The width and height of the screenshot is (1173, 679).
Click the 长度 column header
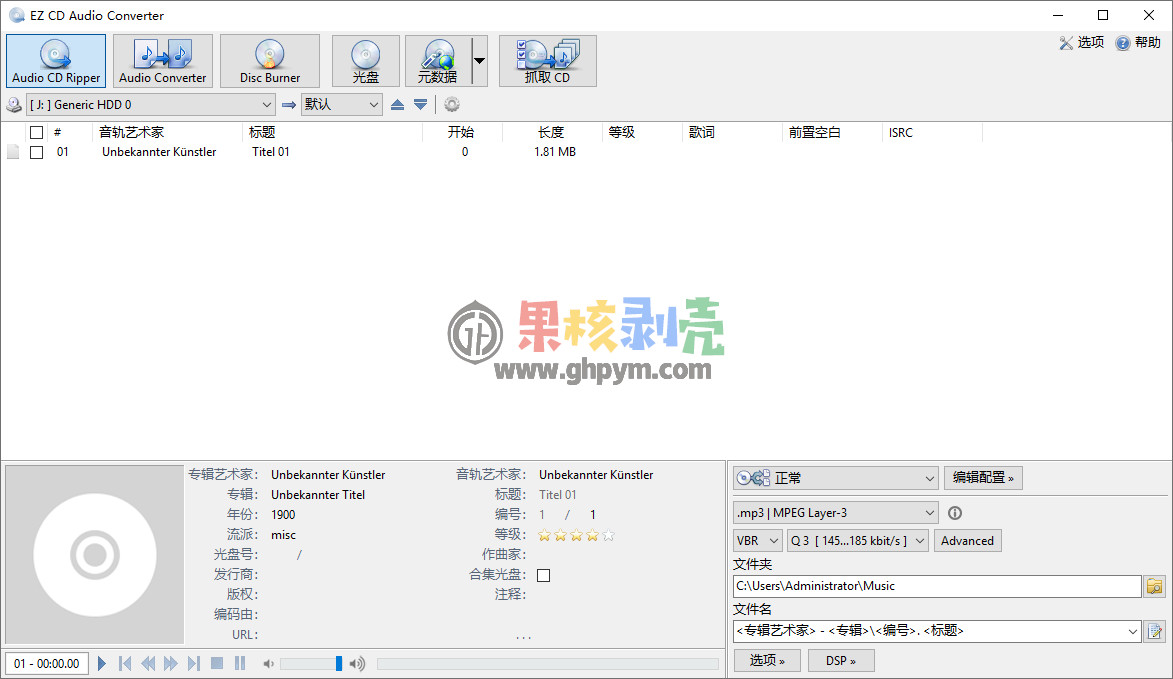[551, 132]
